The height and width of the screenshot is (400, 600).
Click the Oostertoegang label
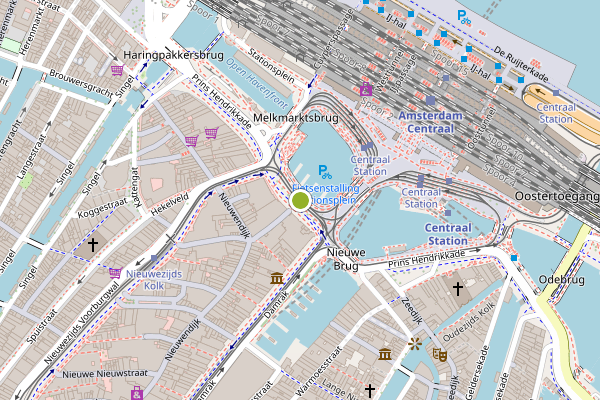[557, 196]
